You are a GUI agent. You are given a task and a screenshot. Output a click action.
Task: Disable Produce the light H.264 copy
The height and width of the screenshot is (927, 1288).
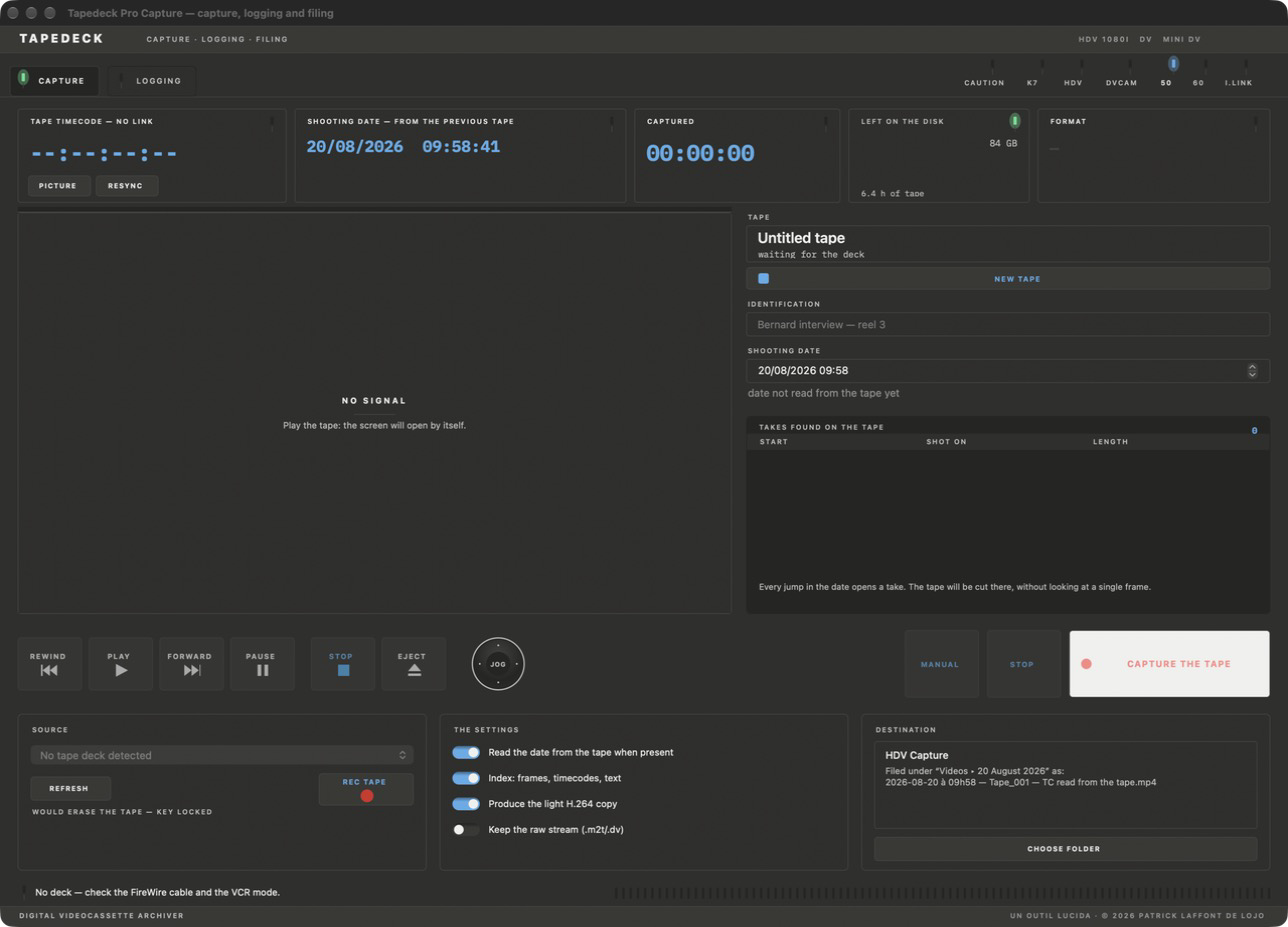[x=466, y=804]
